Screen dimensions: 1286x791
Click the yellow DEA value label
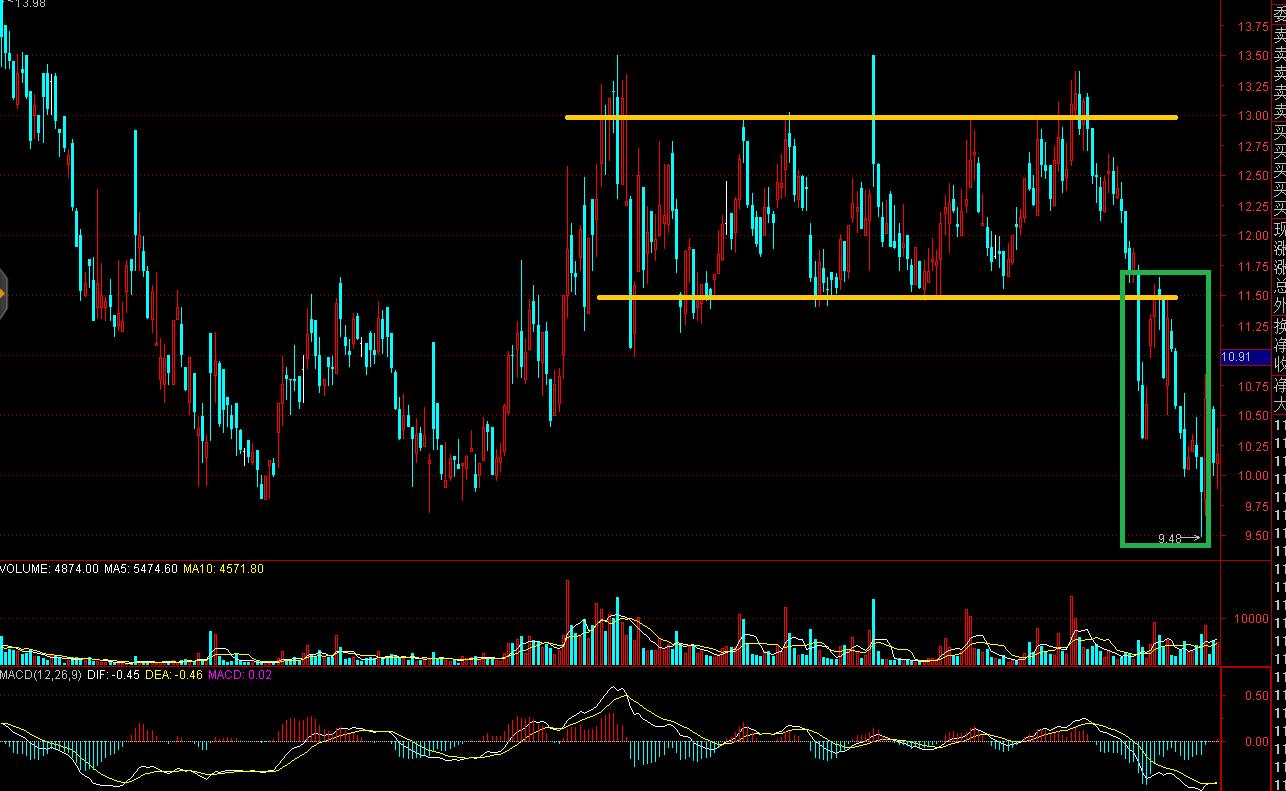(x=175, y=676)
